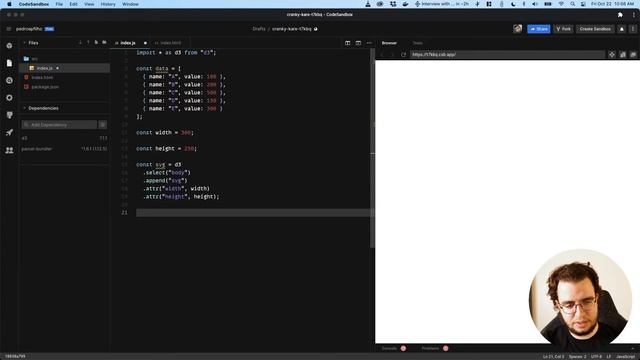Click the UTF-8 encoding status
This screenshot has width=640, height=360.
pos(596,357)
